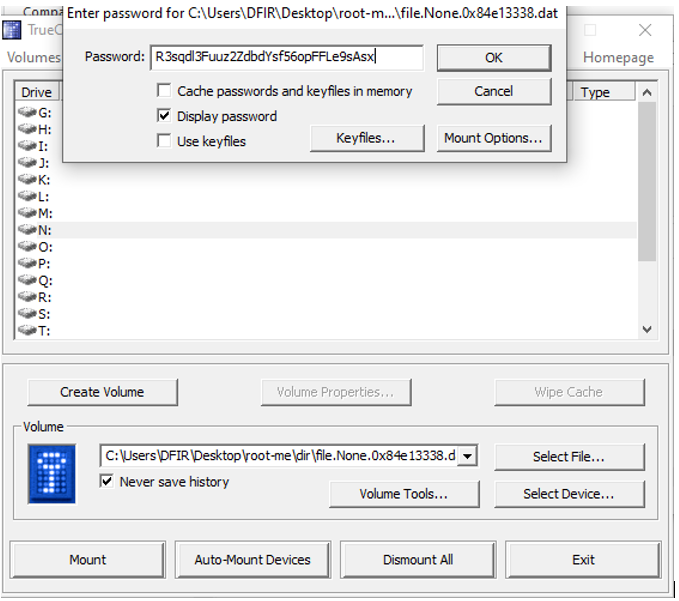The width and height of the screenshot is (679, 601).
Task: Click the volume file path field
Action: [280, 456]
